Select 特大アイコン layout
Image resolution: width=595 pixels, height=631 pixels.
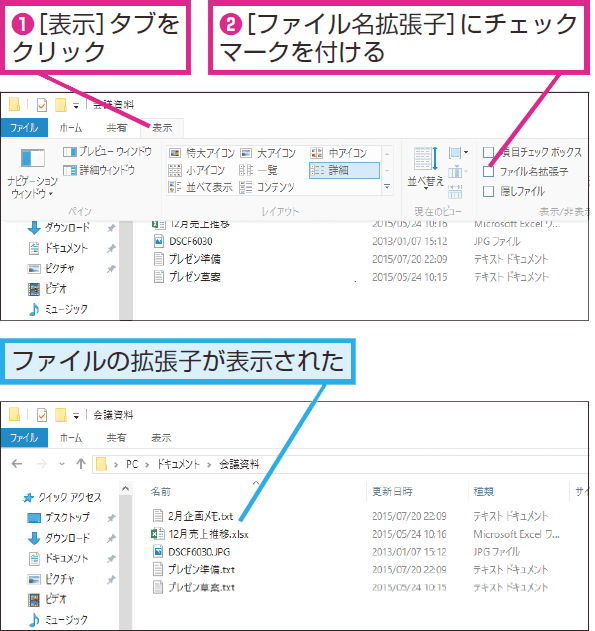point(202,153)
